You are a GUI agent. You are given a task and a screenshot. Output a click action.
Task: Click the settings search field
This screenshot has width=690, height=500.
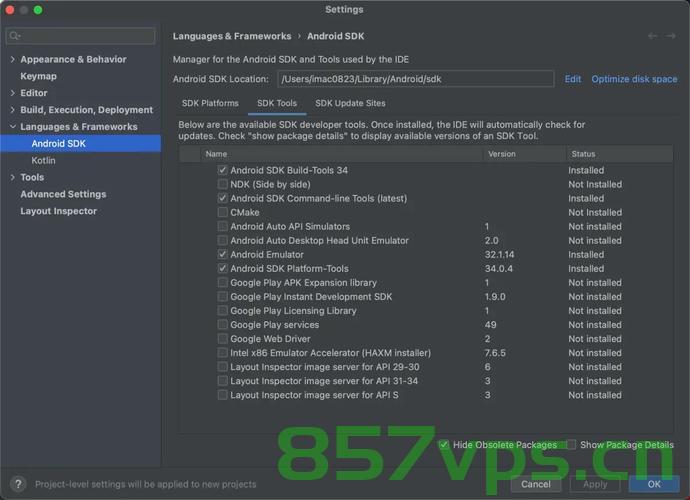point(81,36)
